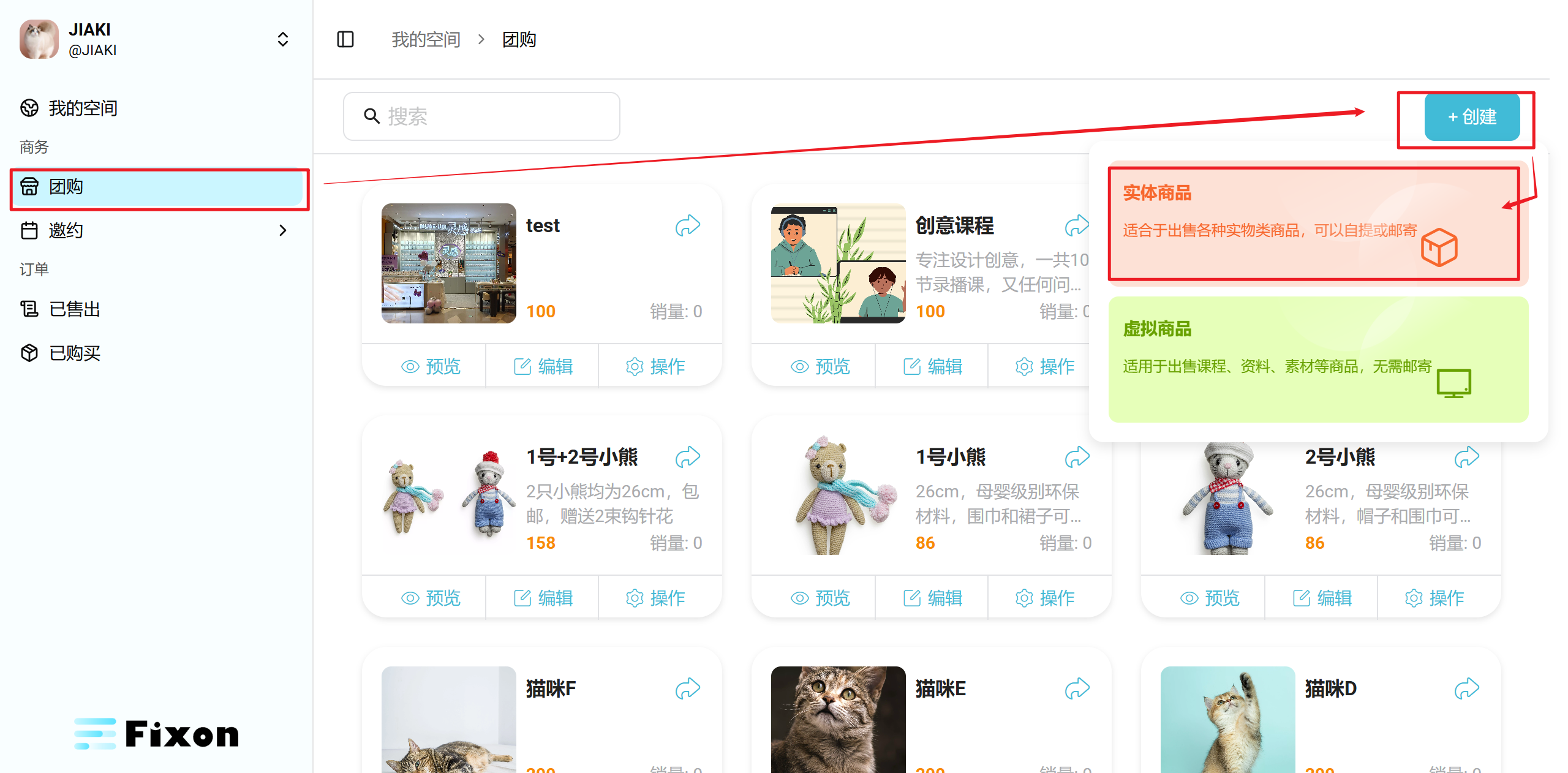The height and width of the screenshot is (773, 1568).
Task: Edit the 2号小熊 product
Action: point(1322,598)
